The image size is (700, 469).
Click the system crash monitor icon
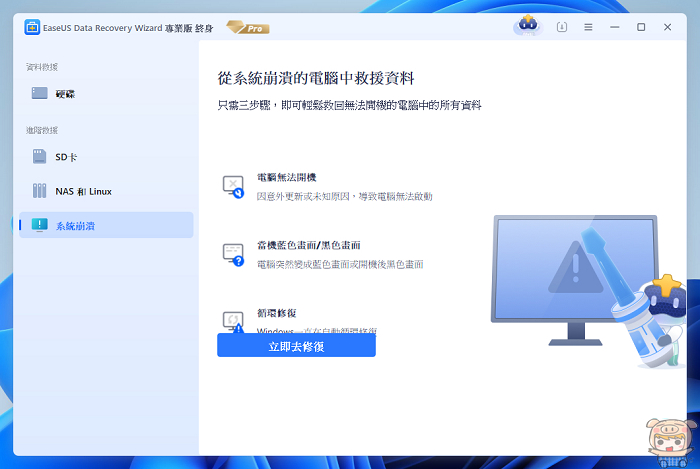click(40, 225)
